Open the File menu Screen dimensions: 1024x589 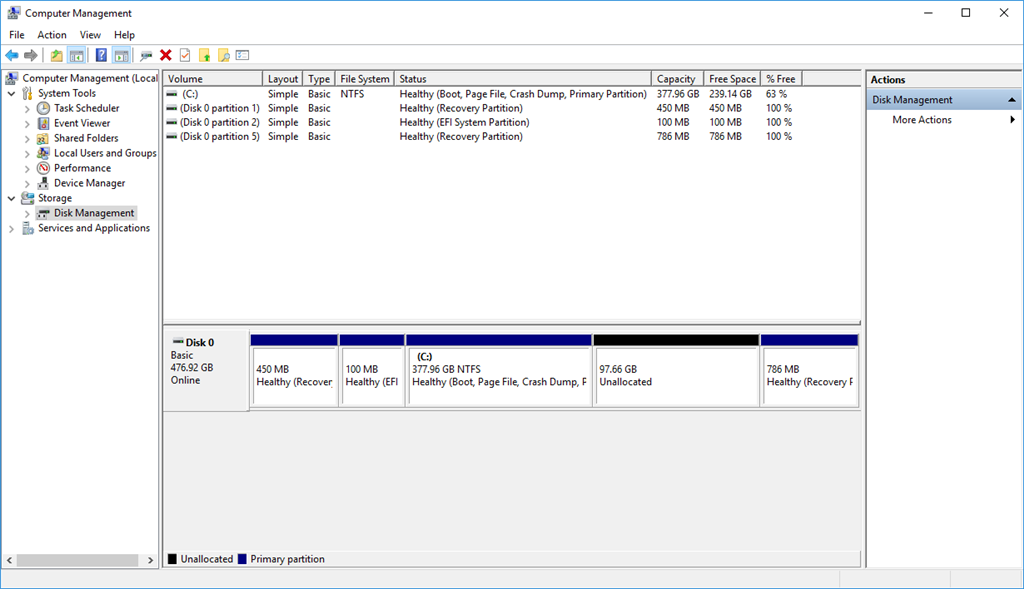tap(17, 35)
